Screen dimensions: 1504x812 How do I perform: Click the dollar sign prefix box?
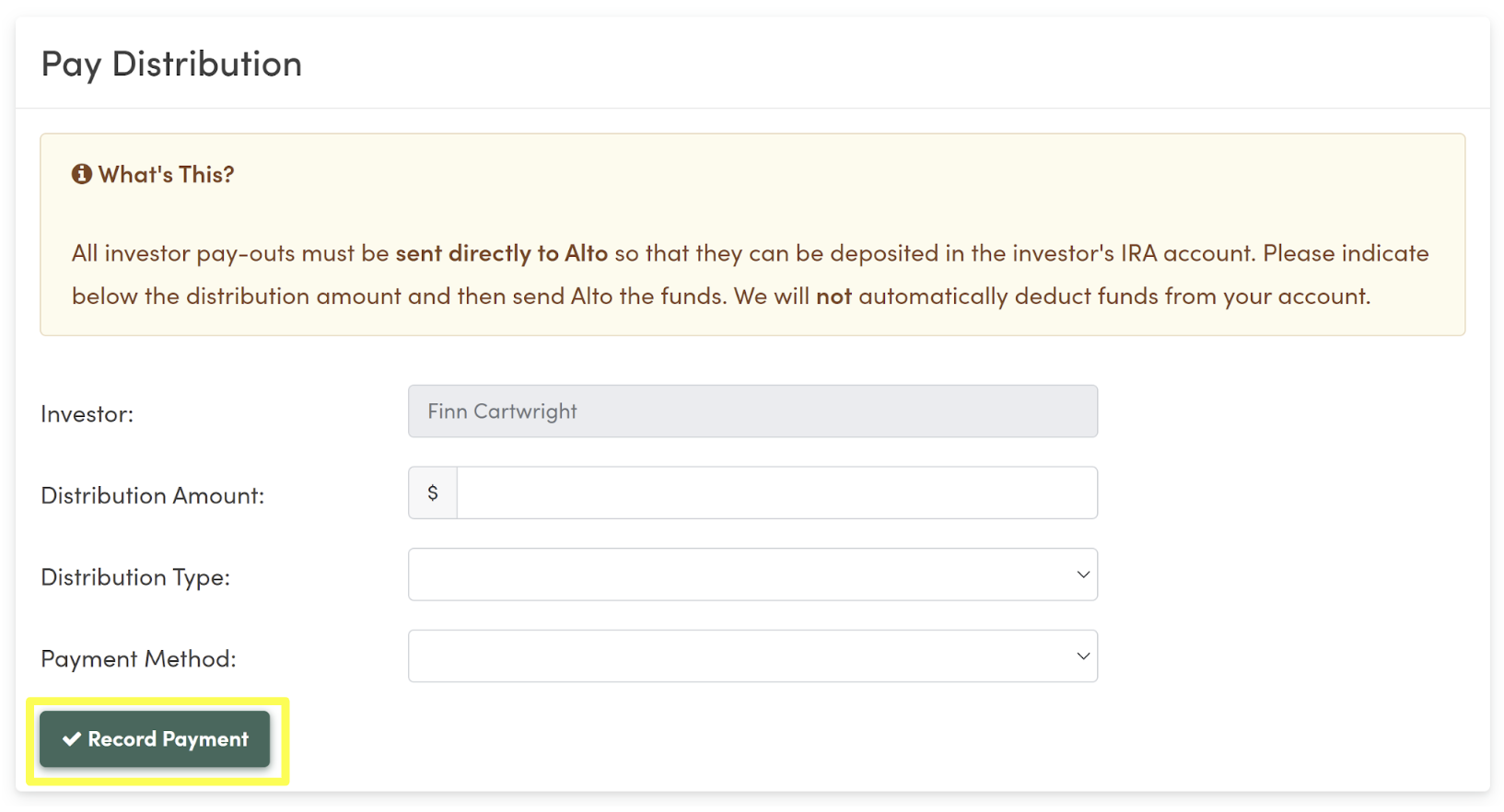click(x=433, y=493)
